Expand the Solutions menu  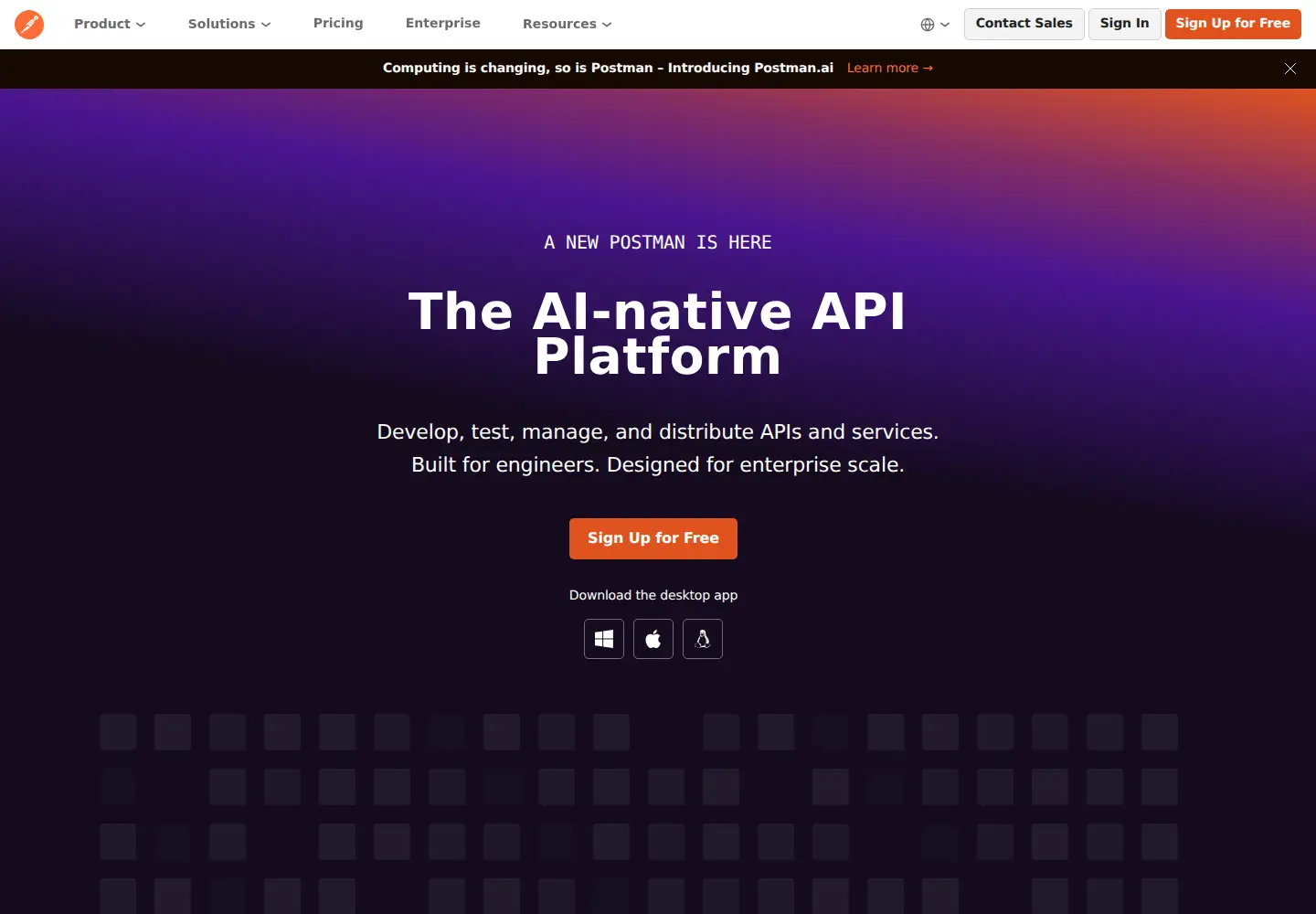pyautogui.click(x=229, y=24)
